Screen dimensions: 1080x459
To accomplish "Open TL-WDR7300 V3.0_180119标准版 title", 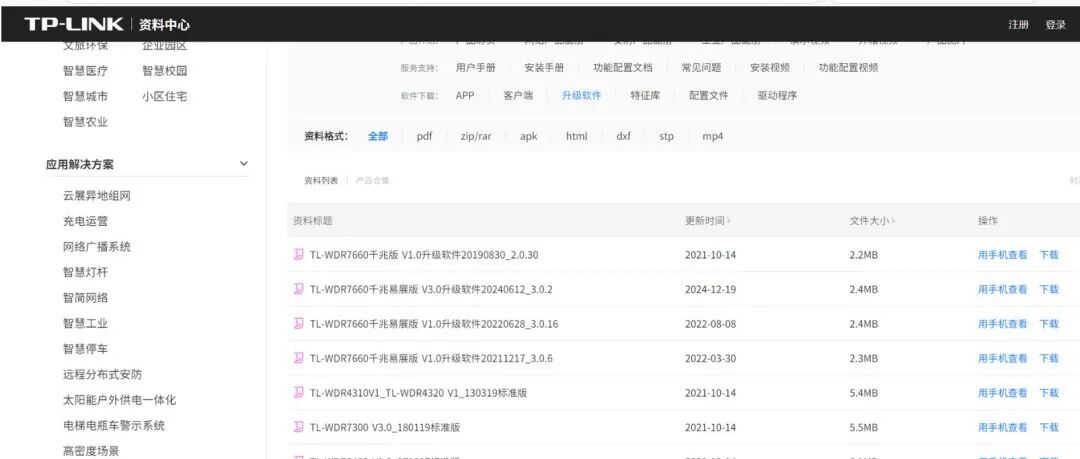I will click(x=384, y=427).
